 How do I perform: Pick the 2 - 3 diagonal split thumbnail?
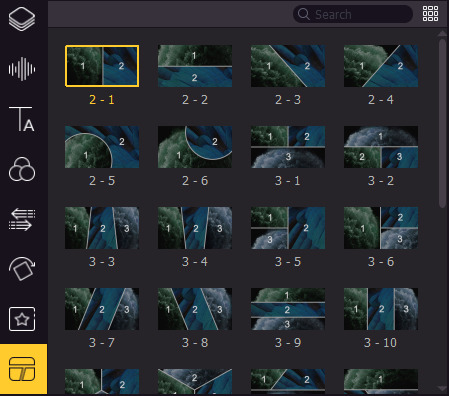288,66
